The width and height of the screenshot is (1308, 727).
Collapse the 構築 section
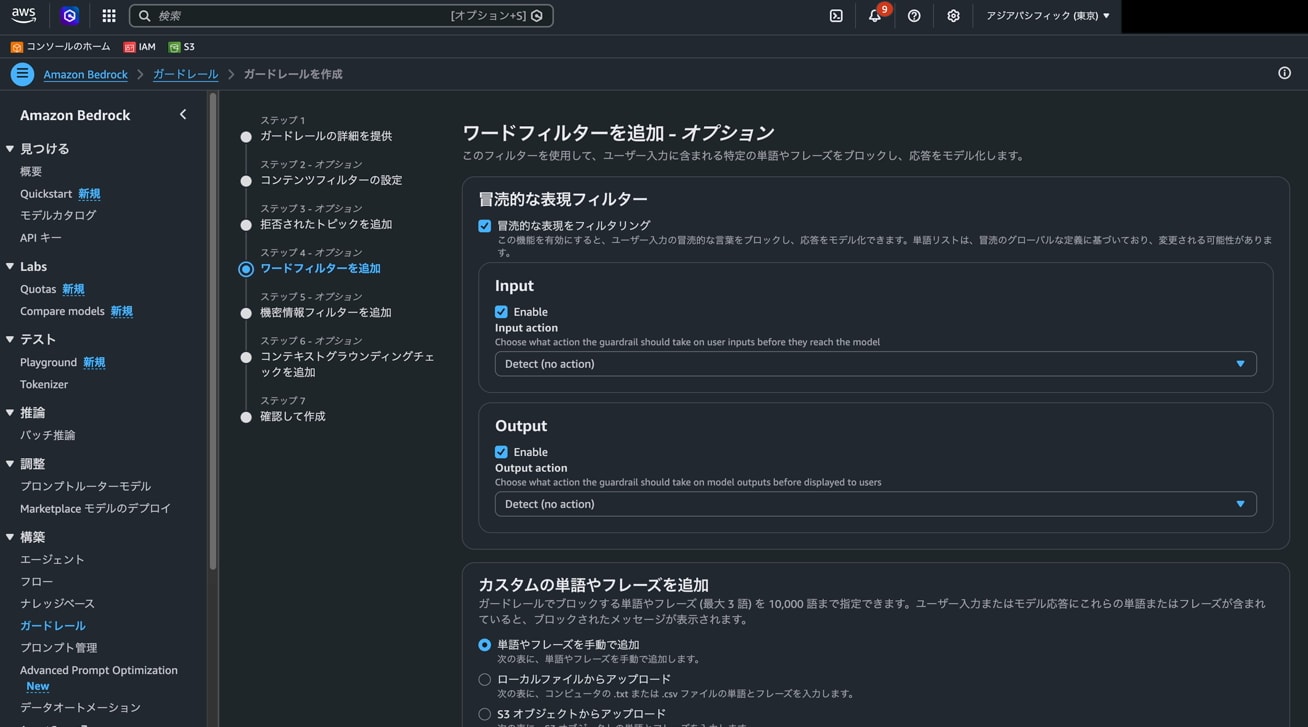[x=10, y=537]
